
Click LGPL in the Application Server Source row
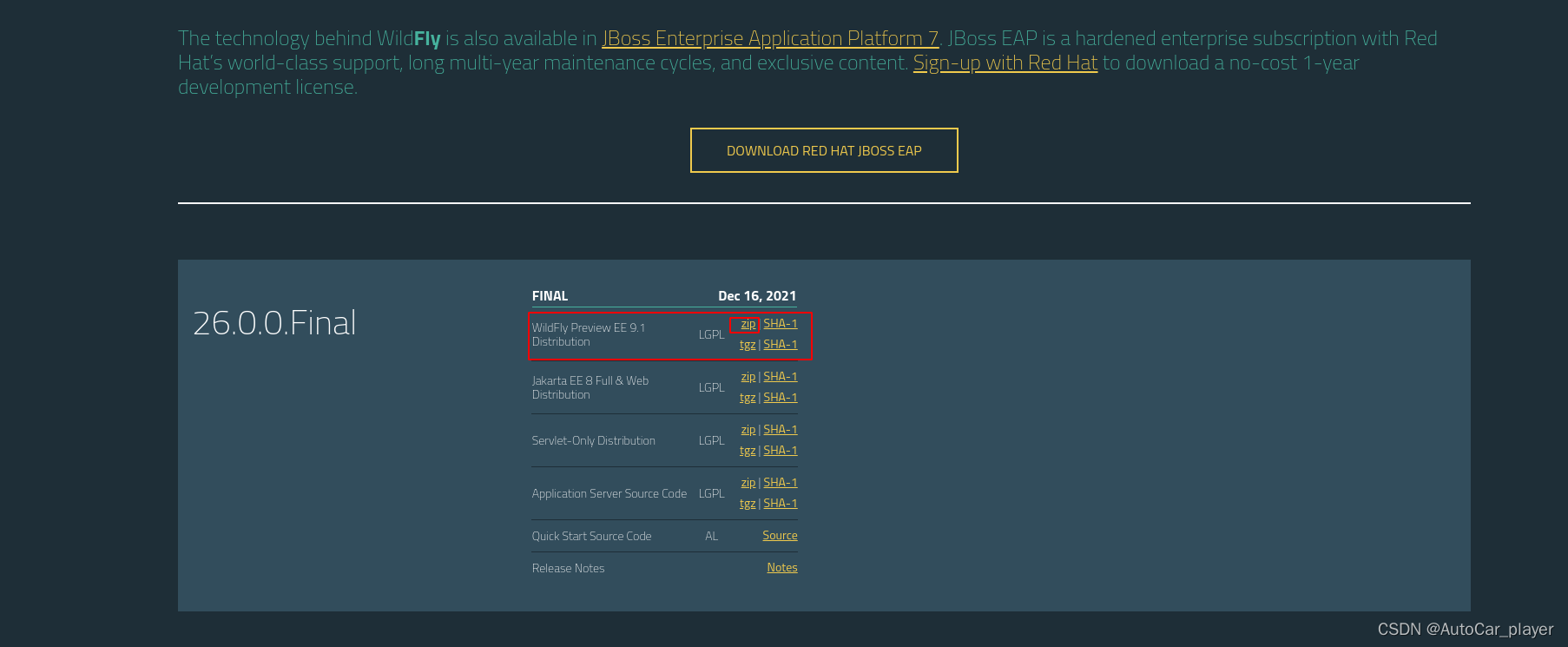[712, 494]
